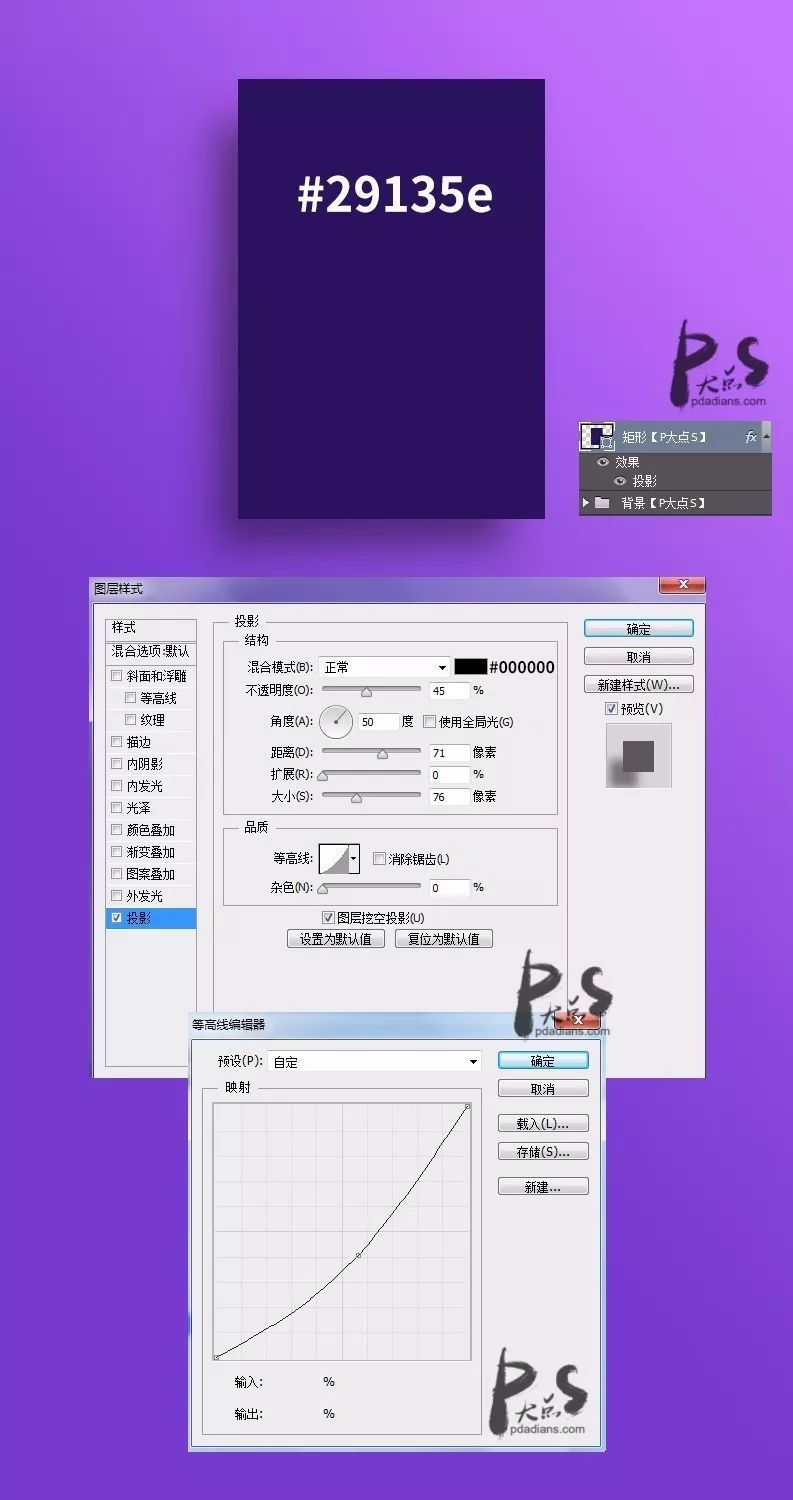Click 设置为默认值 button

336,939
